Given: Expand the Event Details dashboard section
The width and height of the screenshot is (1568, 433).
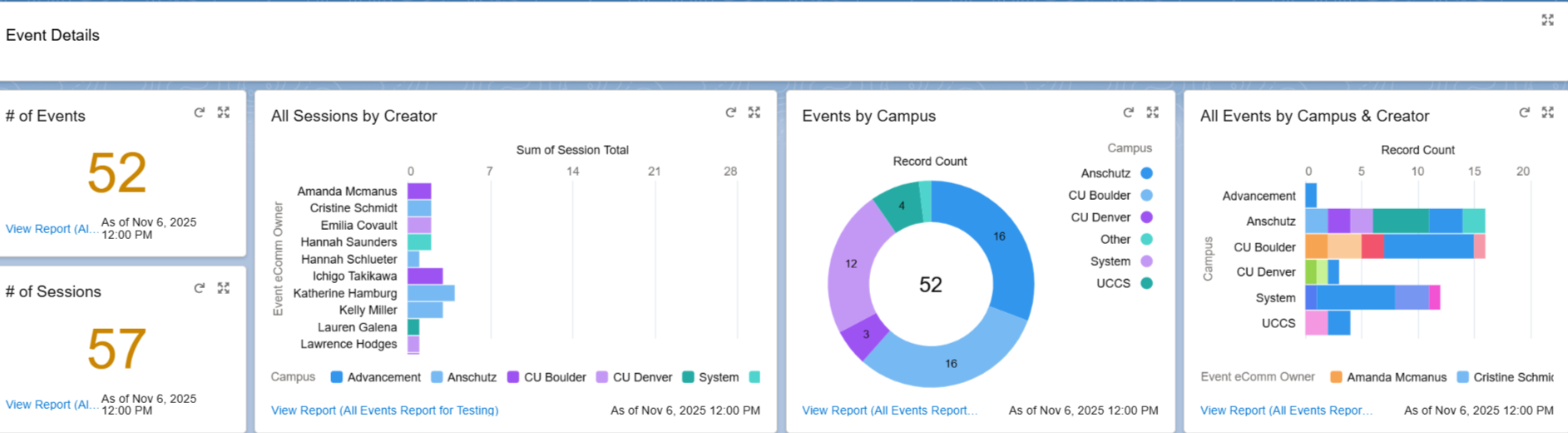Looking at the screenshot, I should tap(1547, 20).
